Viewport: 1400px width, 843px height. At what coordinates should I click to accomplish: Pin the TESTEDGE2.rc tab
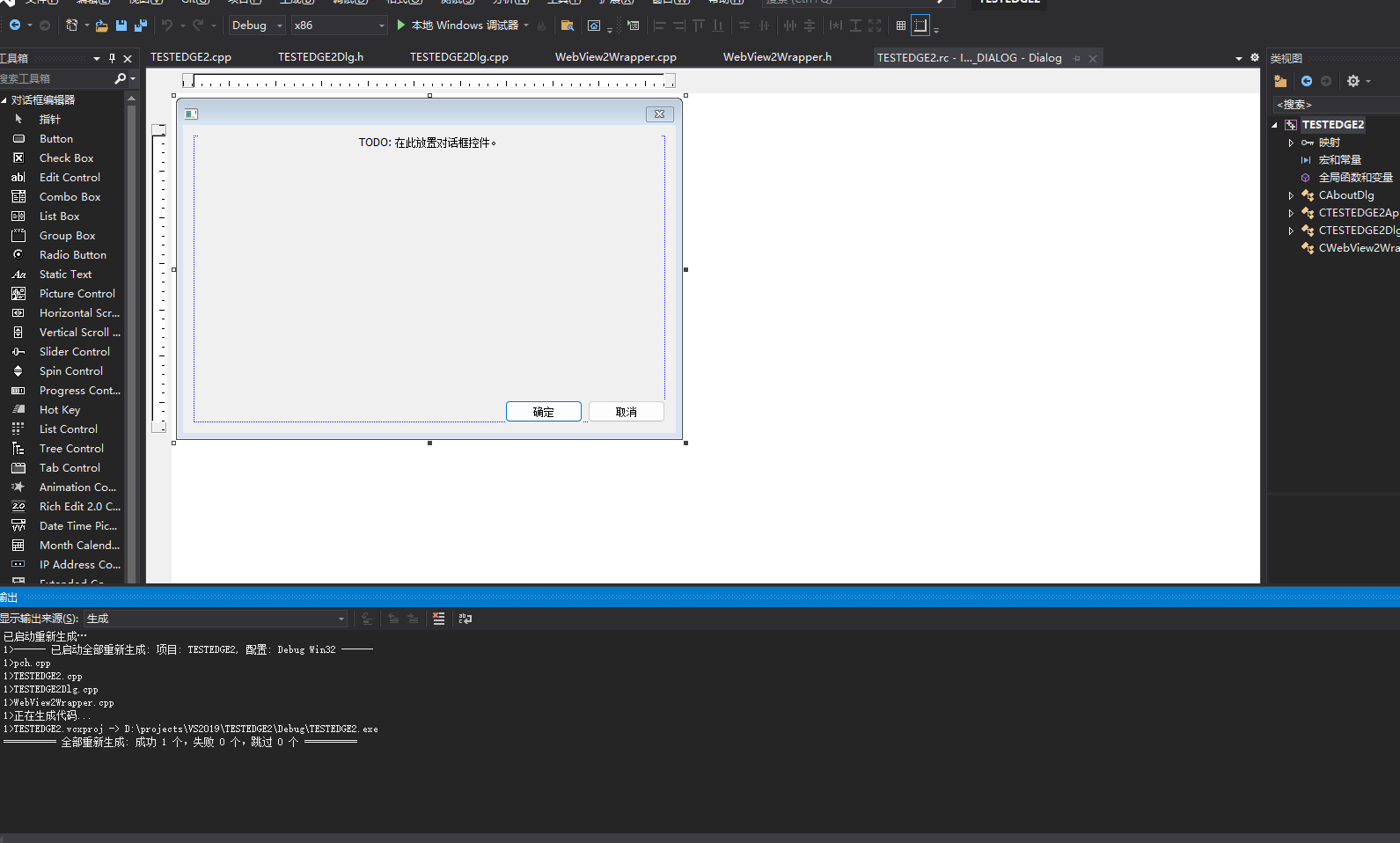[x=1076, y=59]
